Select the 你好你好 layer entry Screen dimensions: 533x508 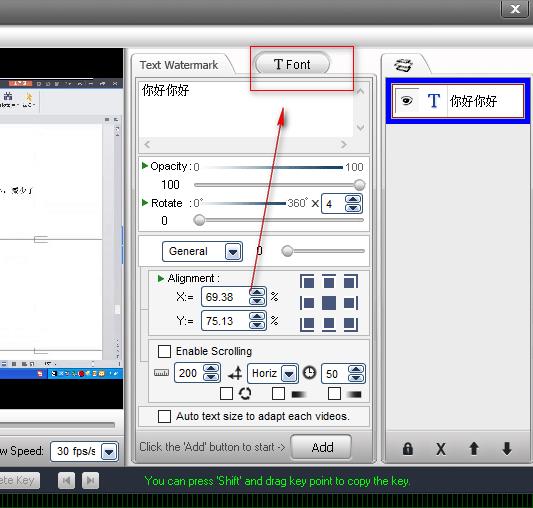(x=458, y=101)
